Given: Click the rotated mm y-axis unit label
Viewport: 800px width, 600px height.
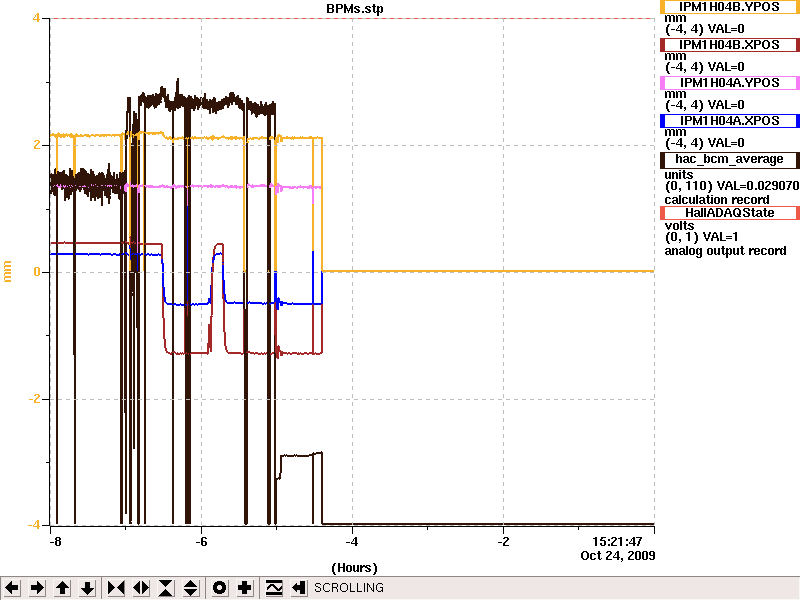Looking at the screenshot, I should [7, 271].
